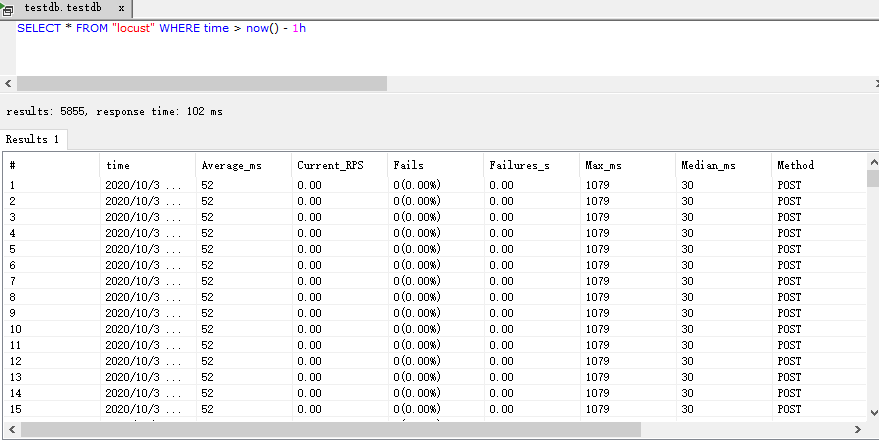Click the results count and response time status
This screenshot has height=442, width=879.
point(114,112)
